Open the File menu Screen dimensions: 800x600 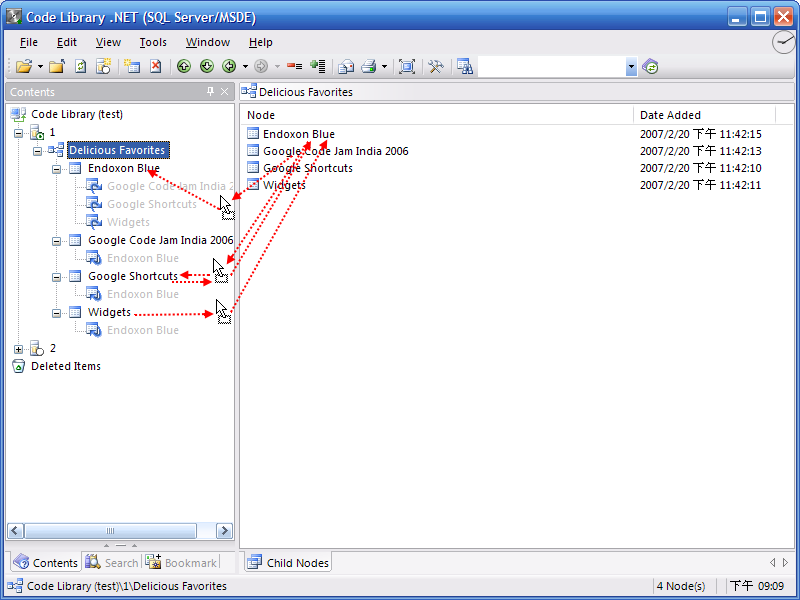29,42
